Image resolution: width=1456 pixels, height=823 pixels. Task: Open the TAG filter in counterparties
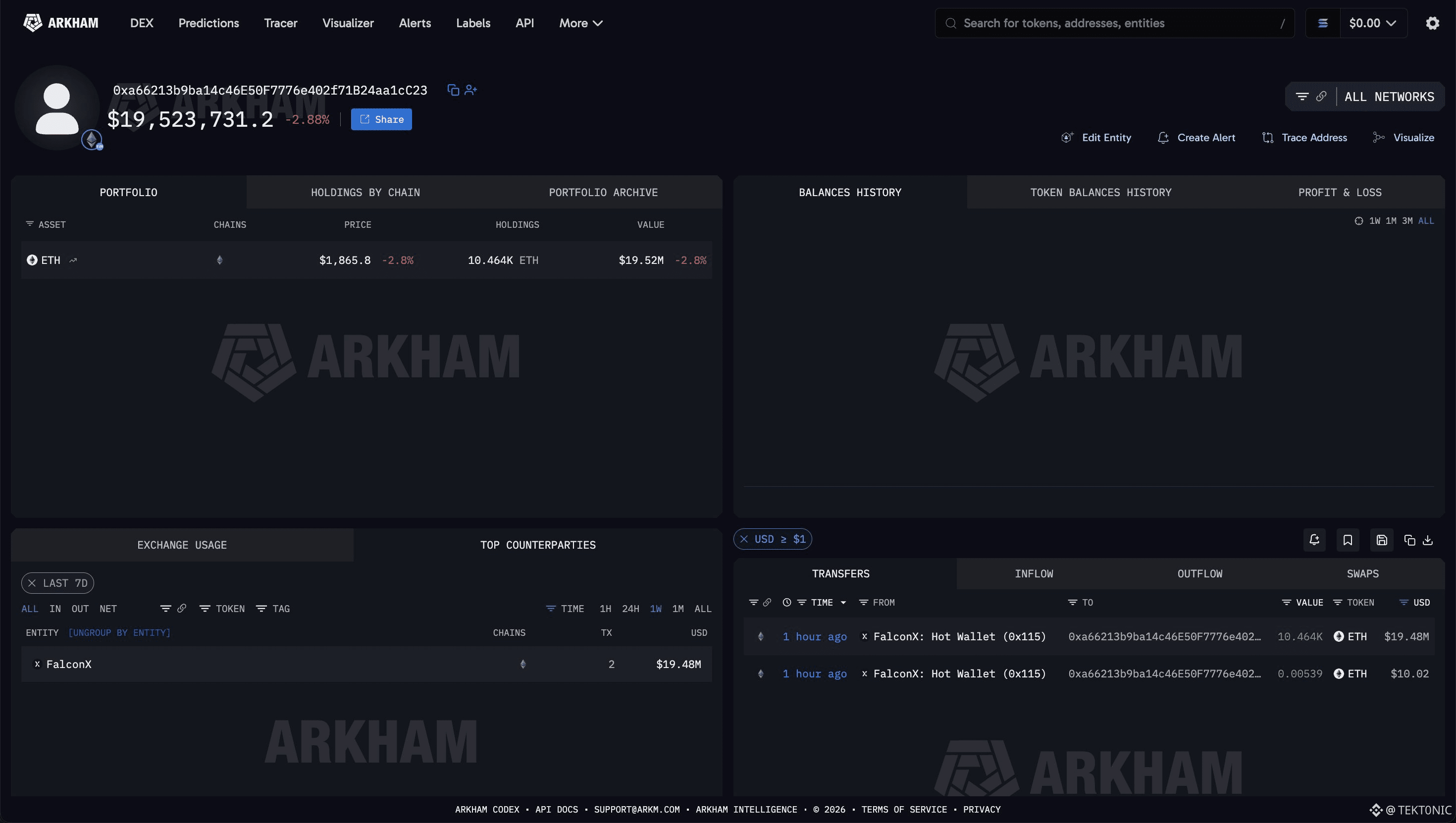pyautogui.click(x=273, y=609)
